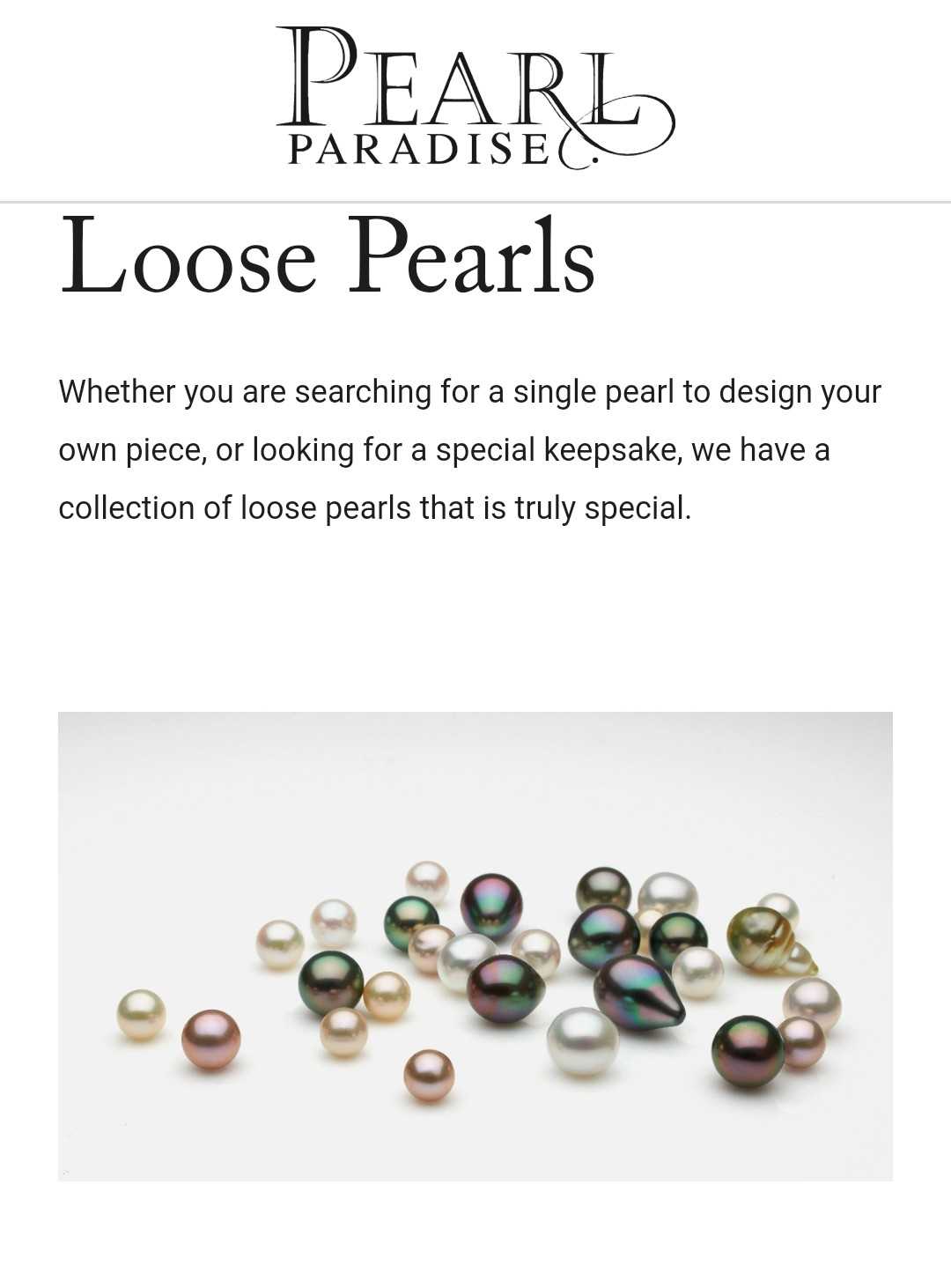Click the word PARADISE in the logo
The image size is (951, 1288).
[x=419, y=149]
